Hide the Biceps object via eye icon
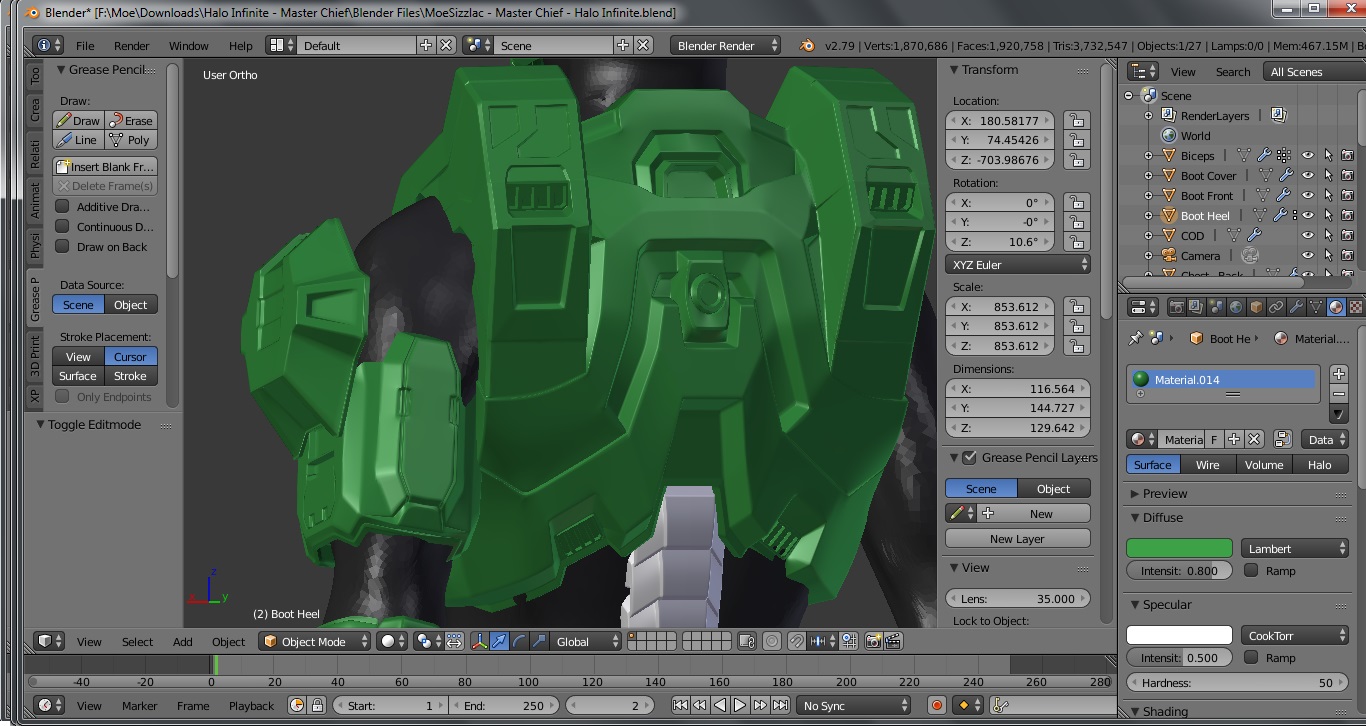The height and width of the screenshot is (726, 1366). (x=1307, y=156)
